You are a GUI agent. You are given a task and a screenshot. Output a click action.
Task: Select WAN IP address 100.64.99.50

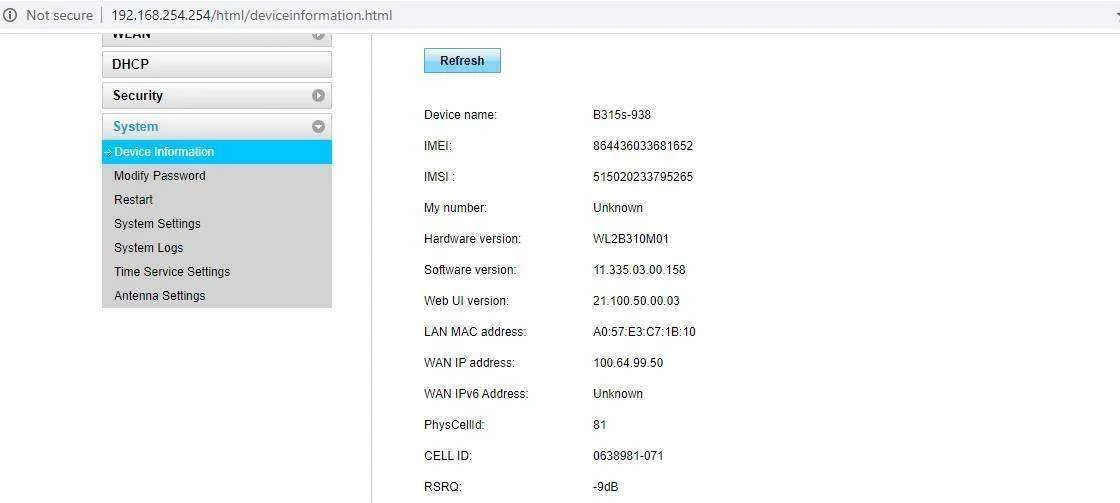coord(628,363)
